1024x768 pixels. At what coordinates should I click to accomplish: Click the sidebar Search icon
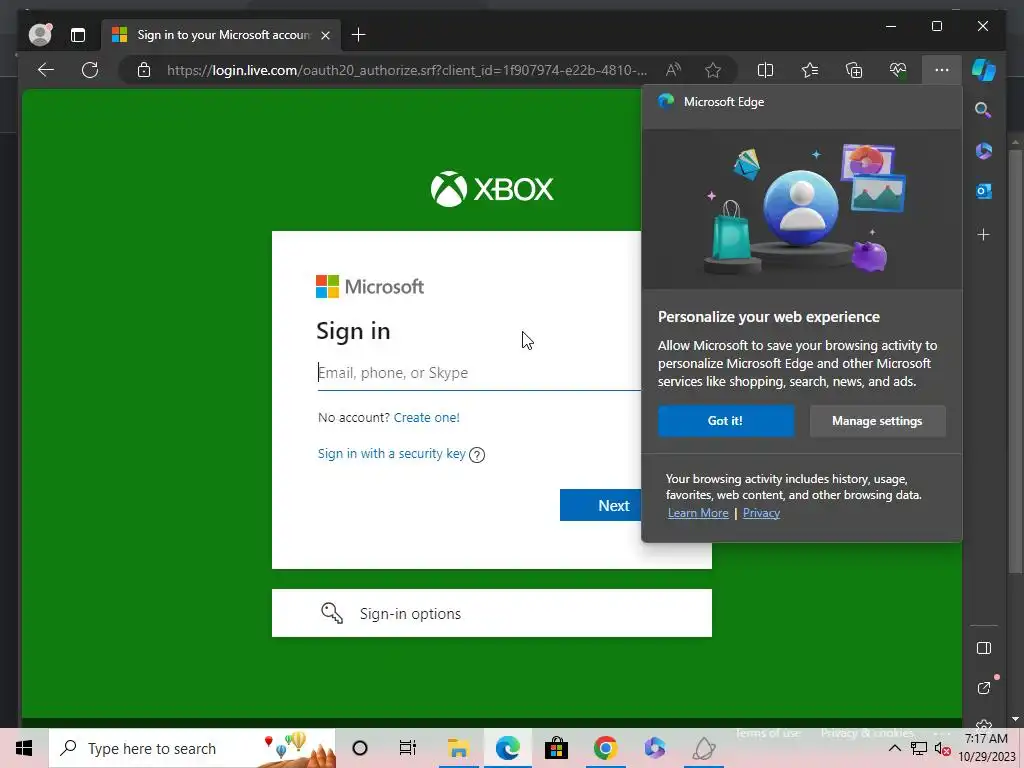pos(984,110)
